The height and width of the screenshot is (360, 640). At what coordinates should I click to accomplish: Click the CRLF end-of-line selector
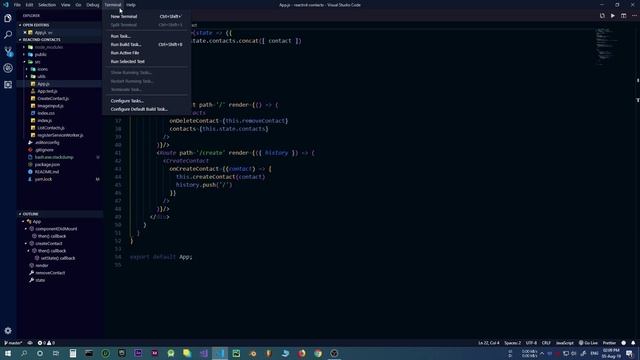point(546,343)
